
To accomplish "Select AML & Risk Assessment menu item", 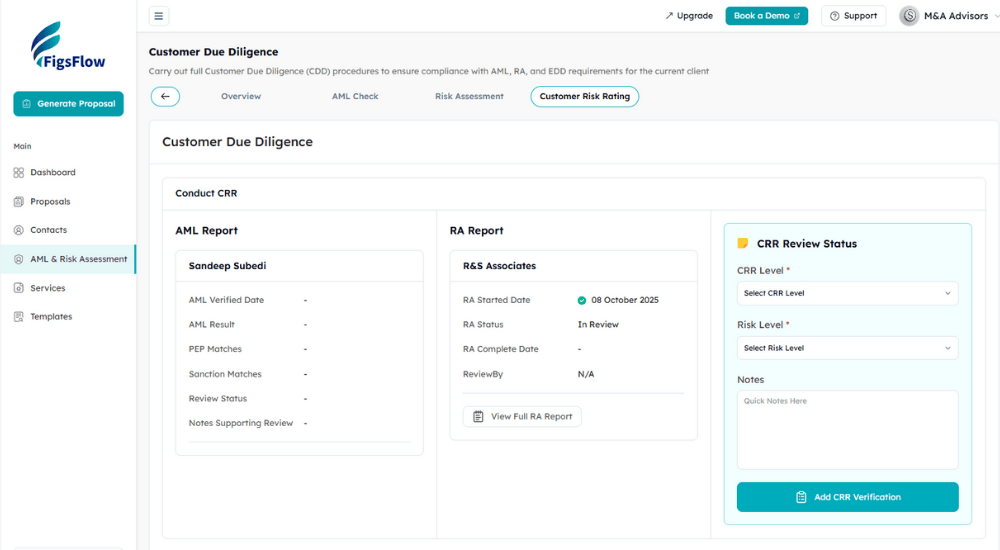I will point(68,259).
